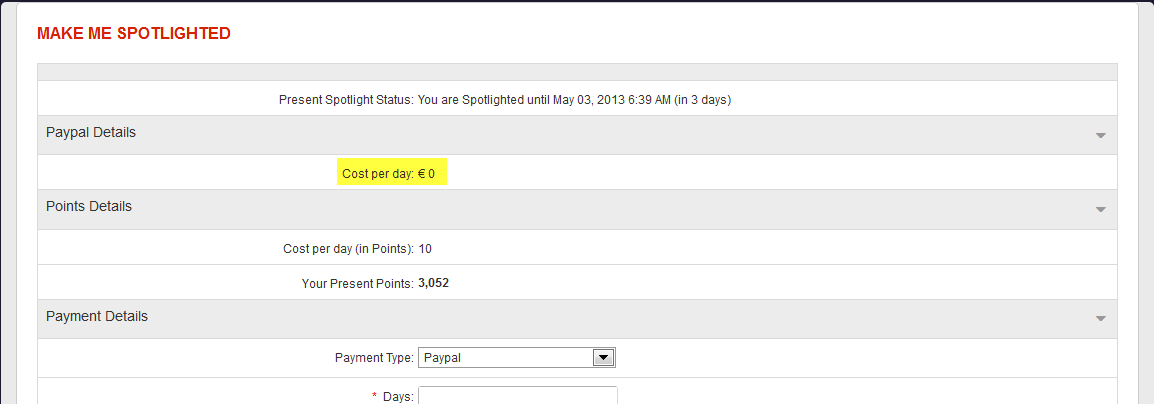The image size is (1154, 404).
Task: Collapse the Points Details section arrow
Action: [1100, 209]
